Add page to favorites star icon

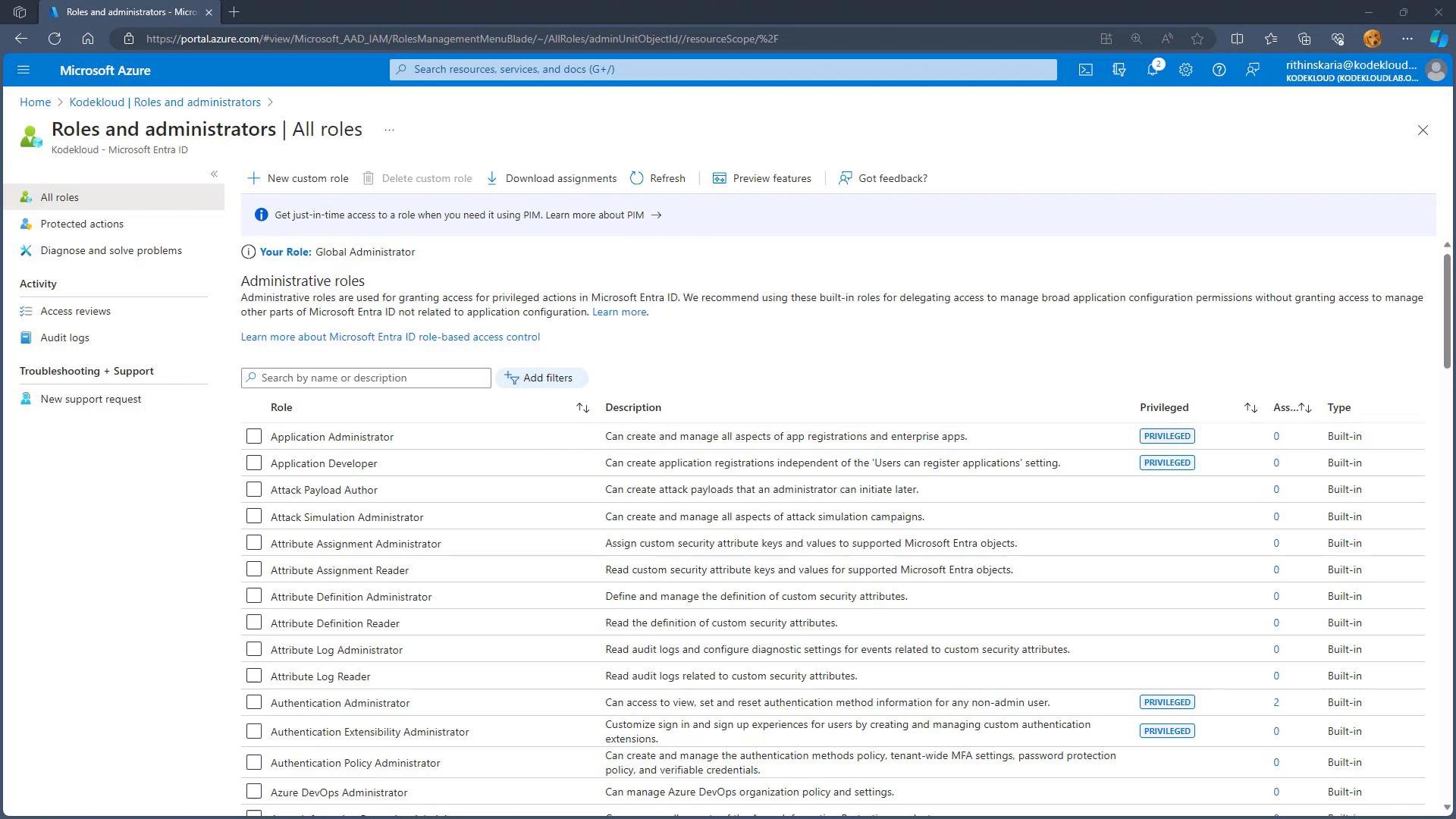point(1197,39)
